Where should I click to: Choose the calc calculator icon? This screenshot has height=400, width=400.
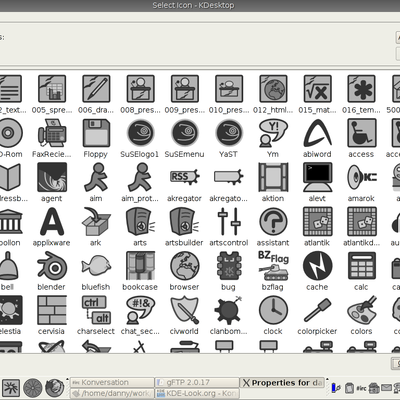click(x=361, y=266)
